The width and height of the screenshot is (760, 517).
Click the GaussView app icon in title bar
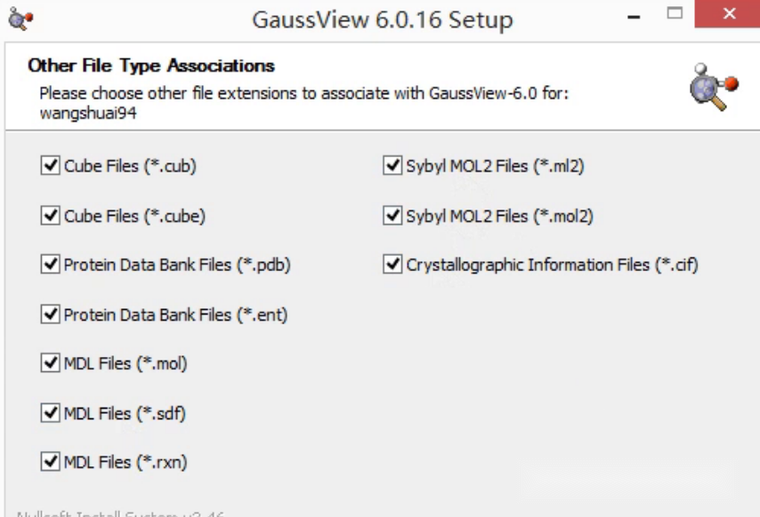[20, 19]
